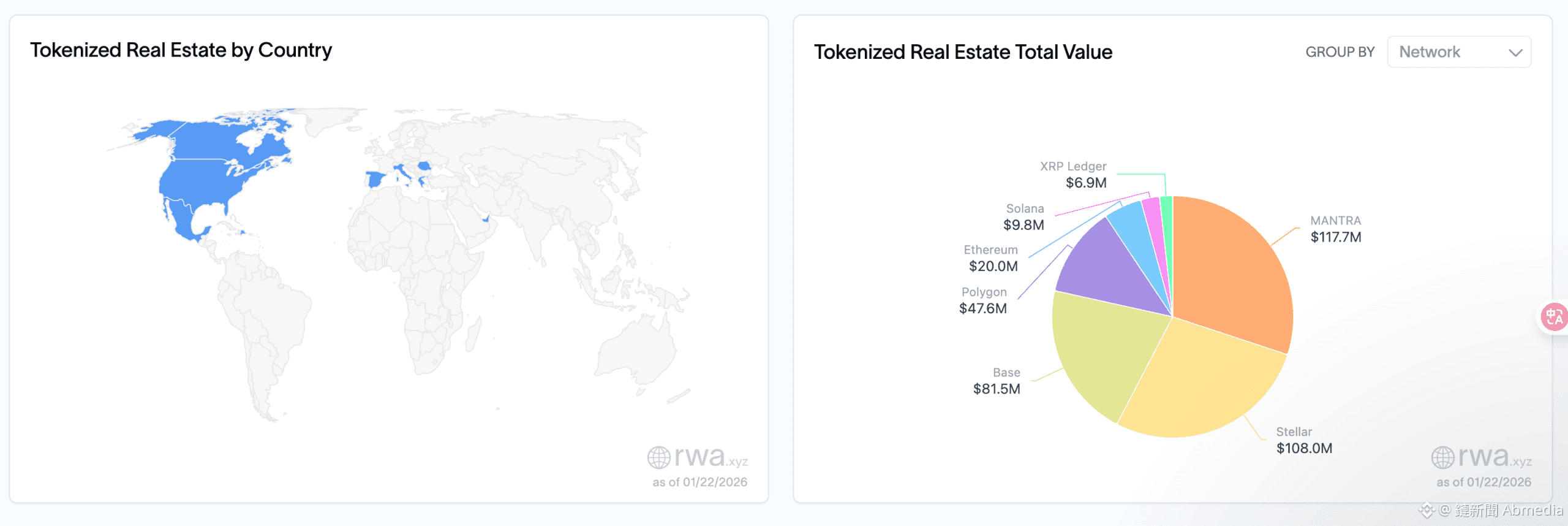Click the Binance watermark icon at bottom right

pyautogui.click(x=1427, y=510)
